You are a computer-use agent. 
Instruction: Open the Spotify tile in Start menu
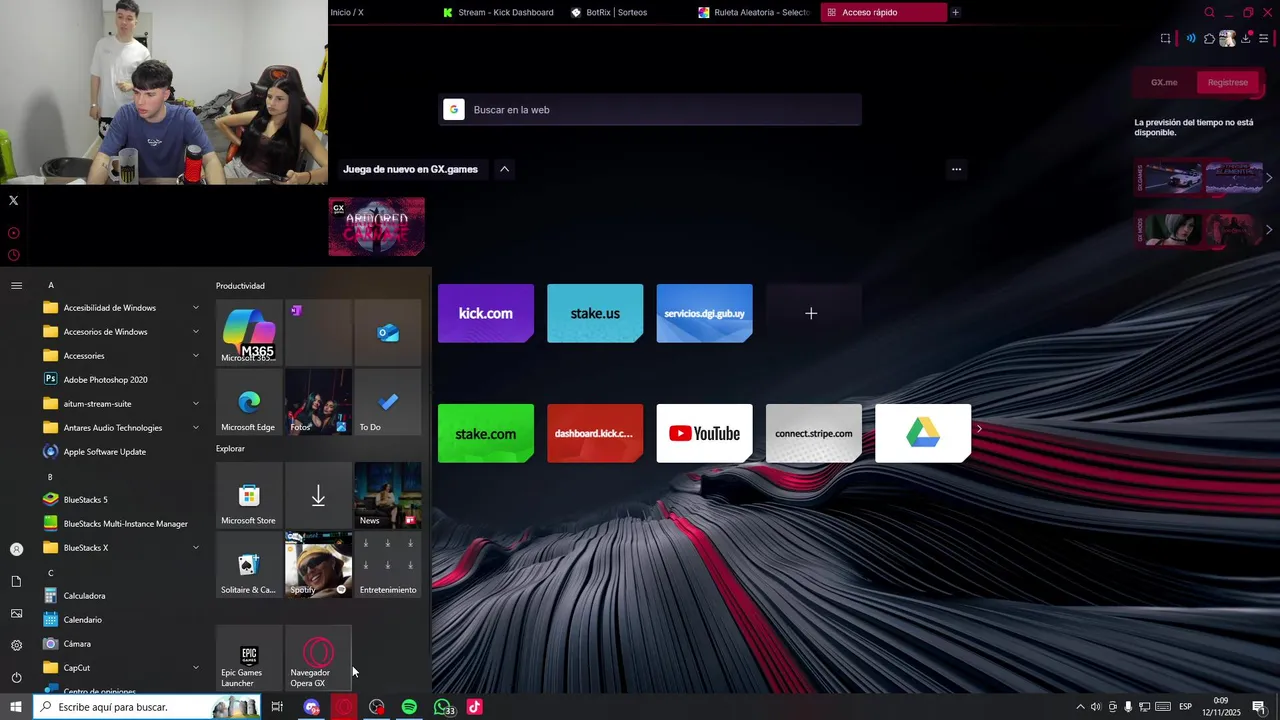318,565
